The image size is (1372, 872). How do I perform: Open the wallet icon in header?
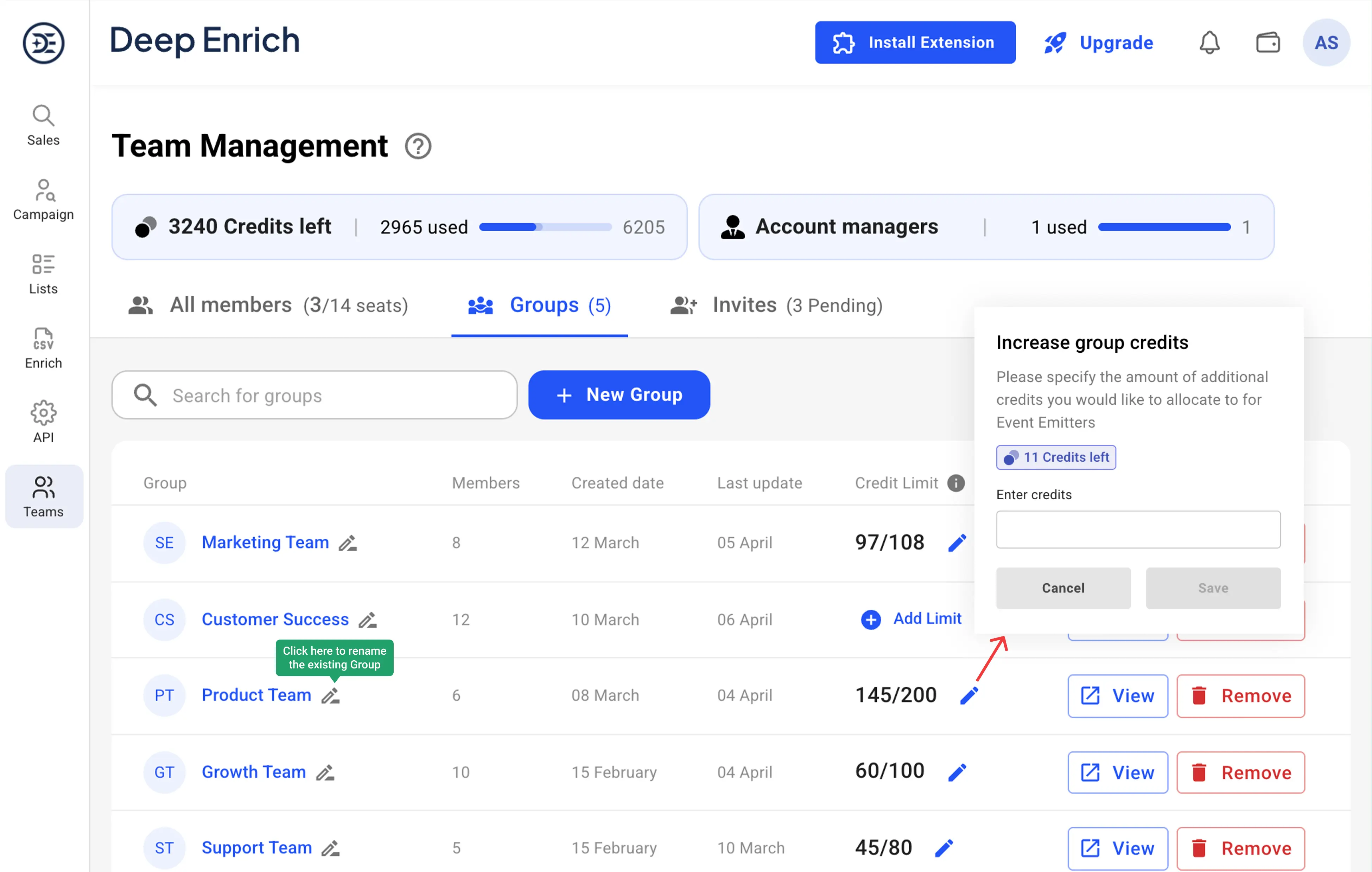[x=1268, y=43]
